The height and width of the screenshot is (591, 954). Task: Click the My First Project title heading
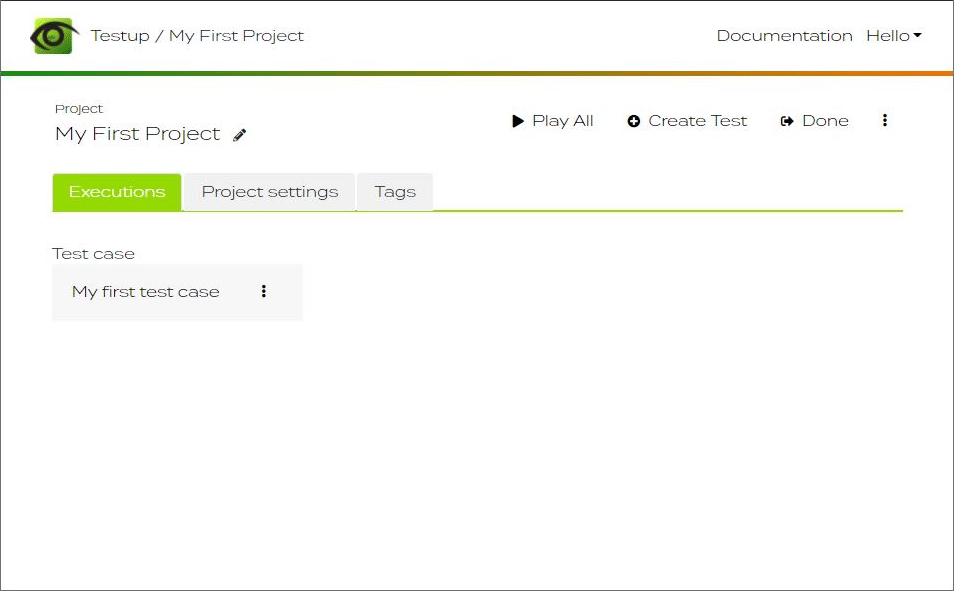click(138, 134)
